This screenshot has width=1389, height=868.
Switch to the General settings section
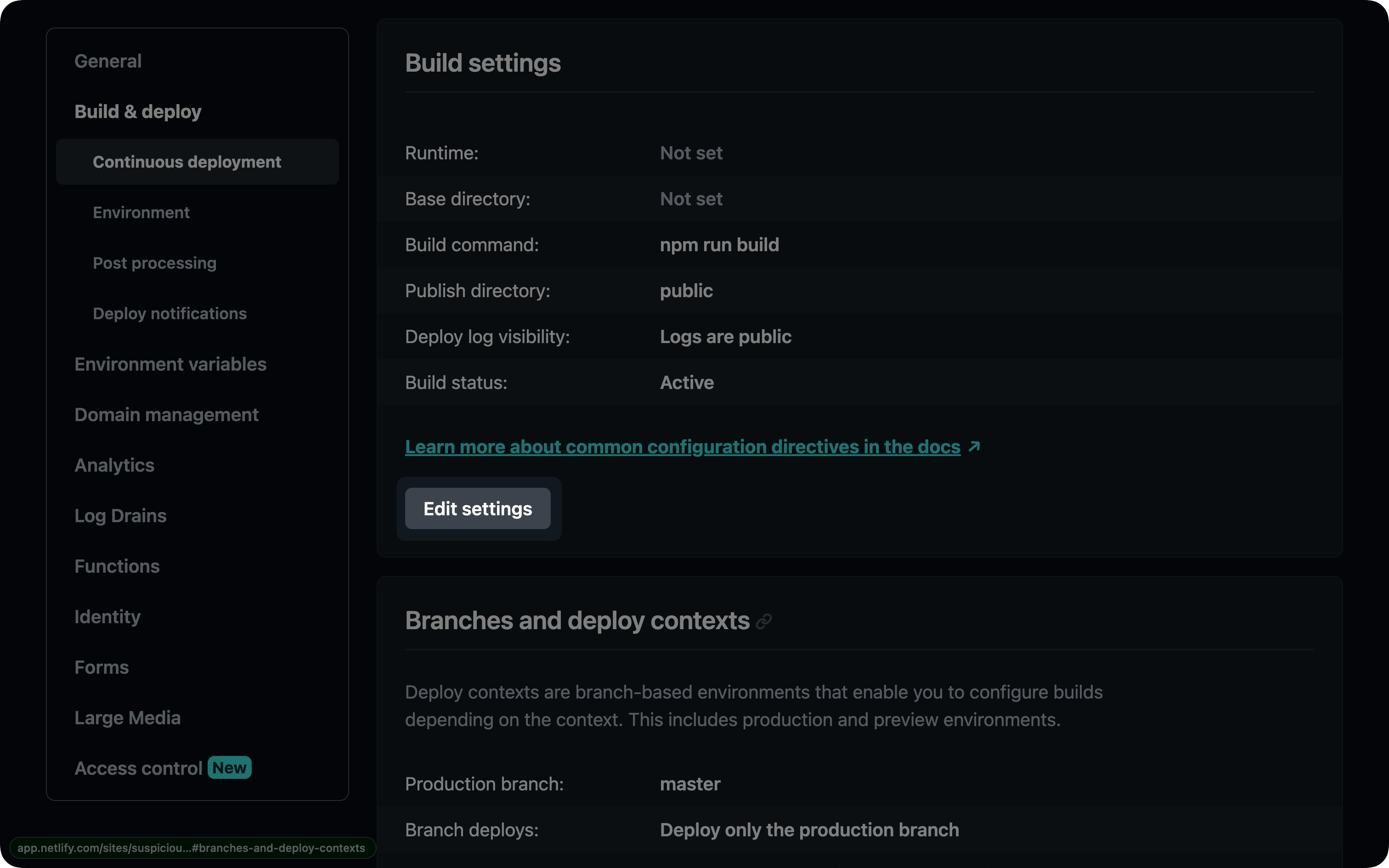tap(108, 60)
